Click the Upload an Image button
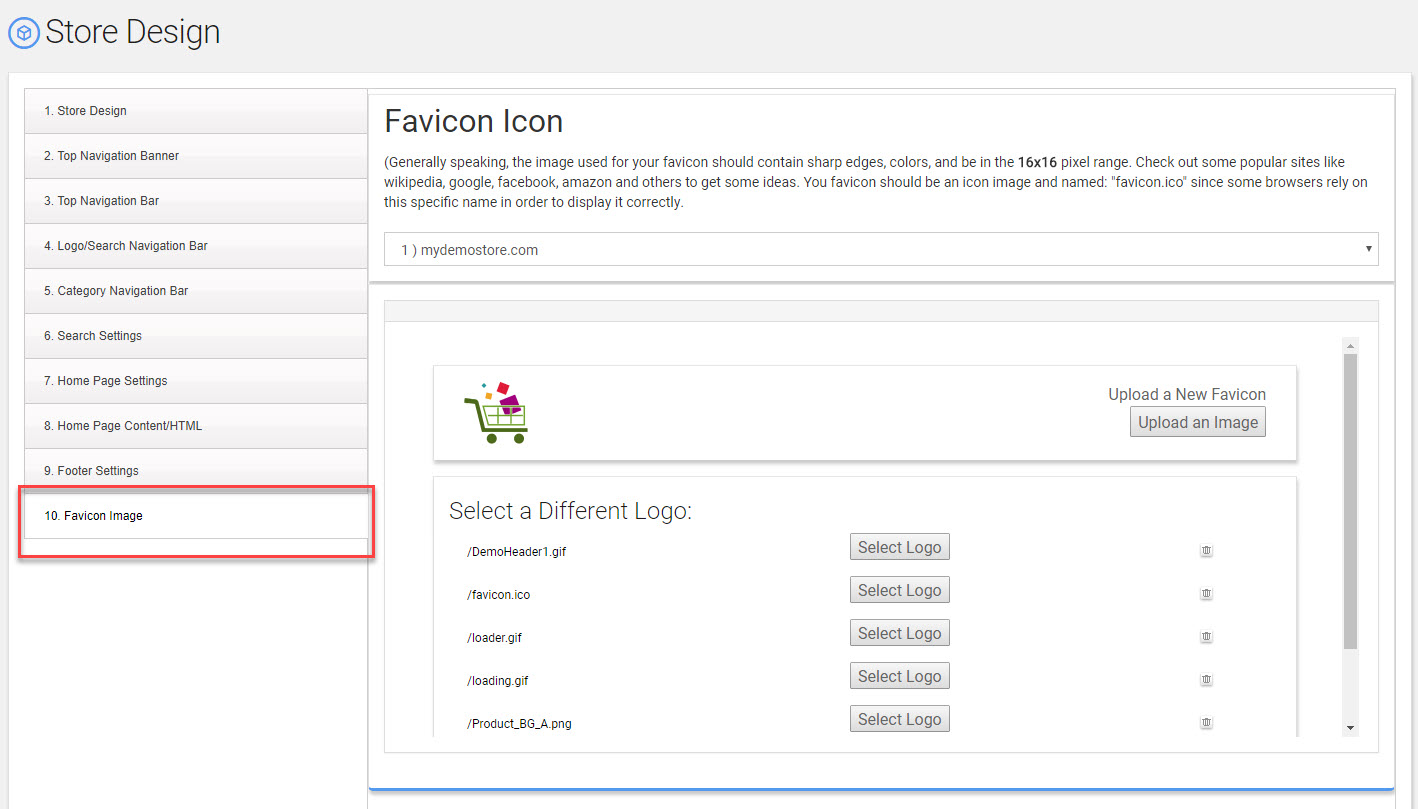The image size is (1418, 809). pos(1198,422)
